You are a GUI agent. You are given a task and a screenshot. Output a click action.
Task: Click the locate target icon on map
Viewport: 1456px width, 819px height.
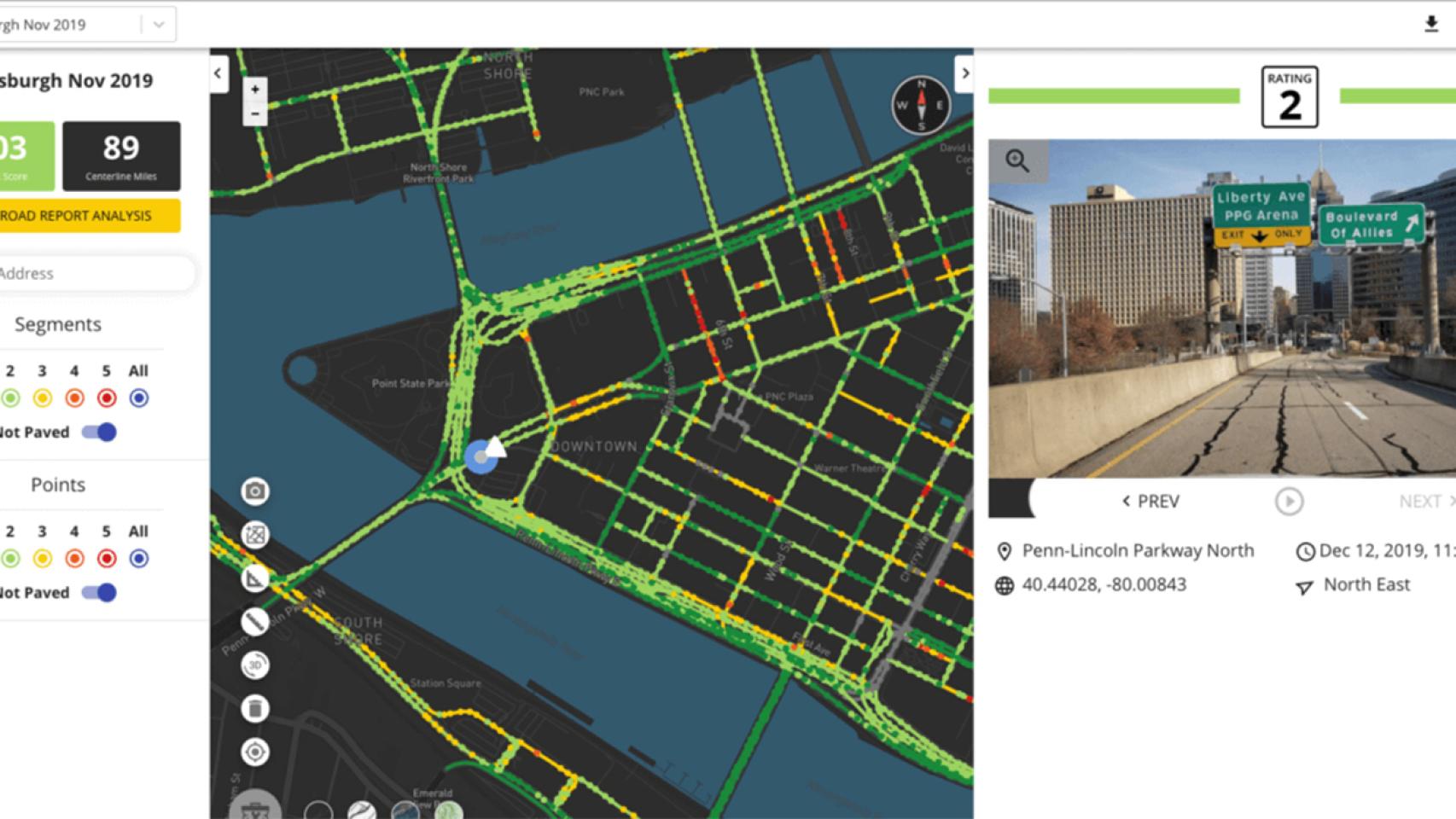(254, 752)
